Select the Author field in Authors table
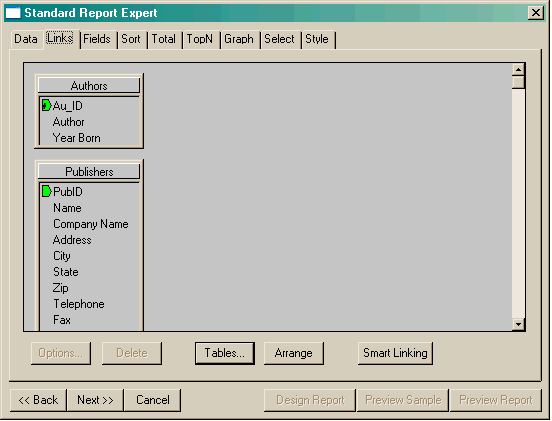The width and height of the screenshot is (552, 421). [69, 122]
